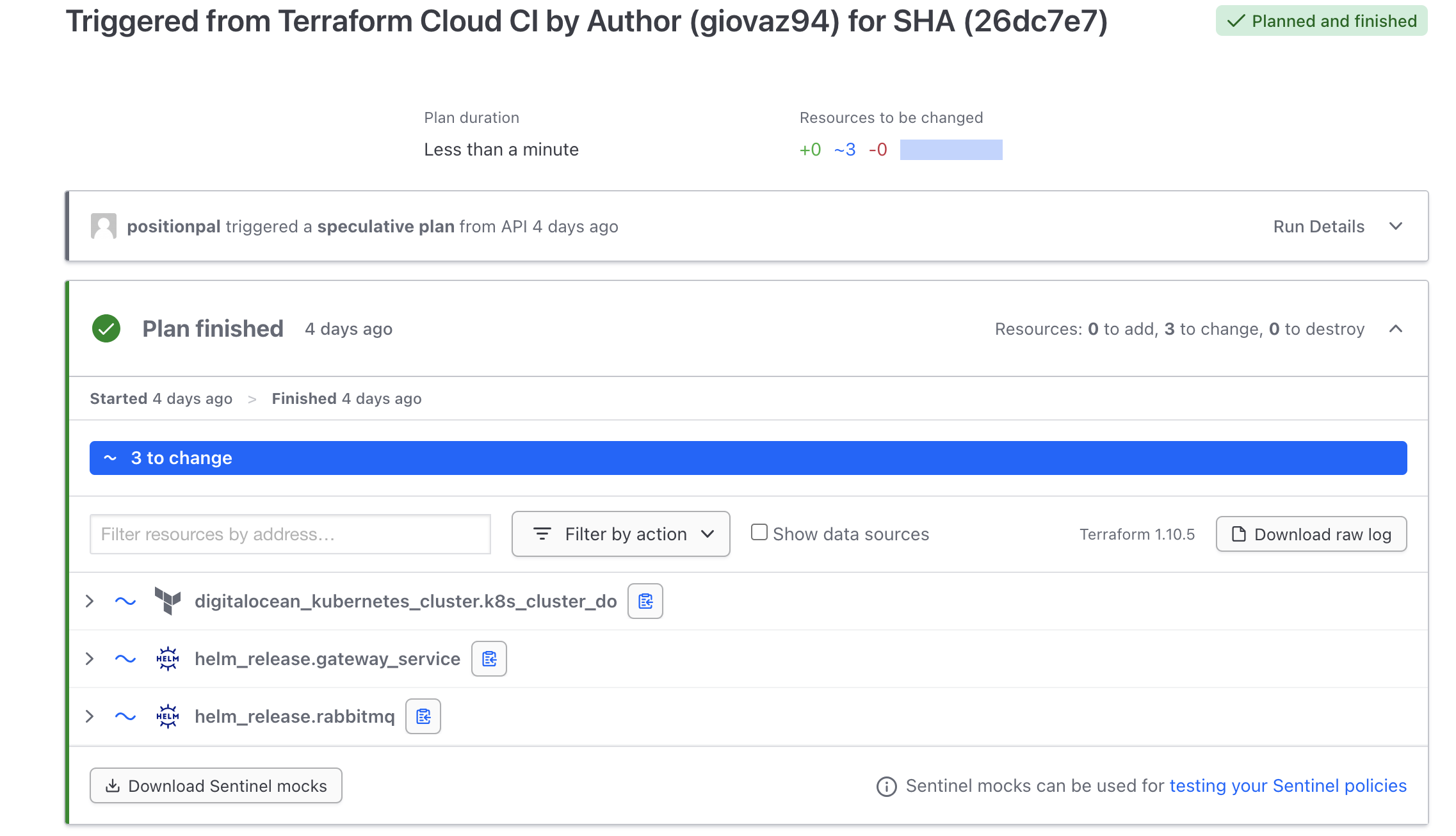
Task: Click Planned and finished status badge
Action: click(x=1322, y=20)
